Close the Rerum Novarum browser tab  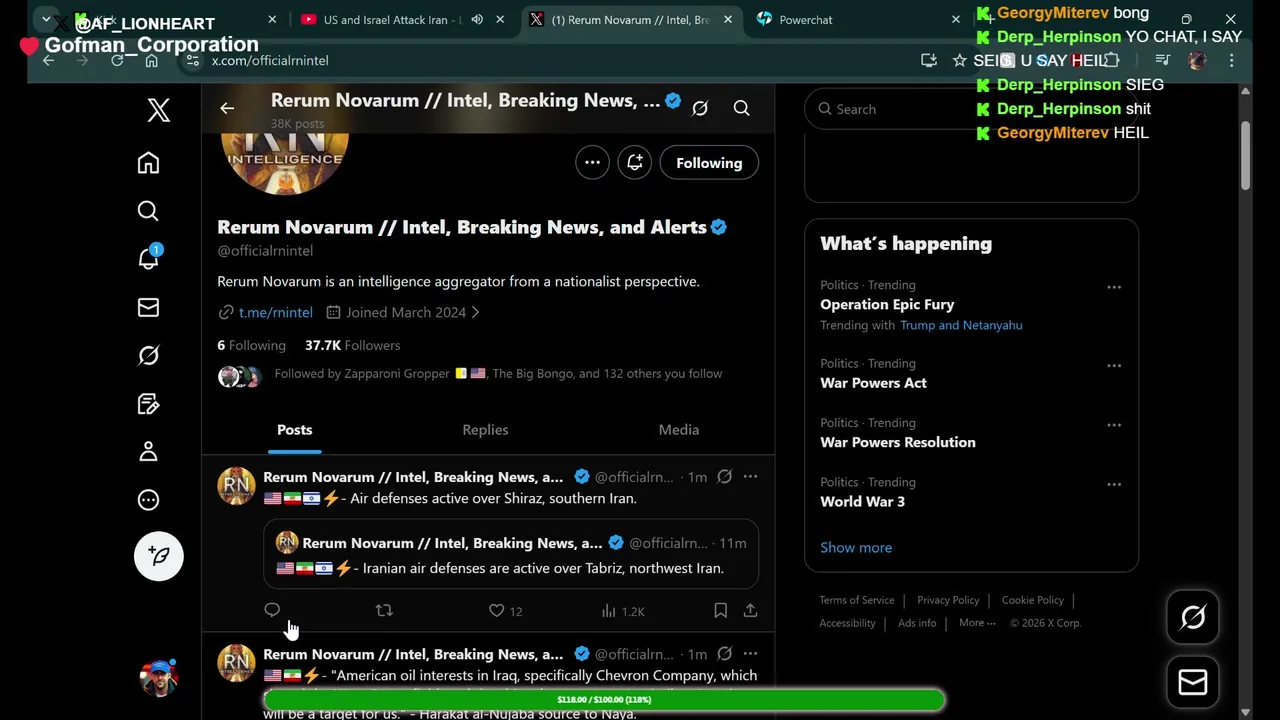(728, 20)
